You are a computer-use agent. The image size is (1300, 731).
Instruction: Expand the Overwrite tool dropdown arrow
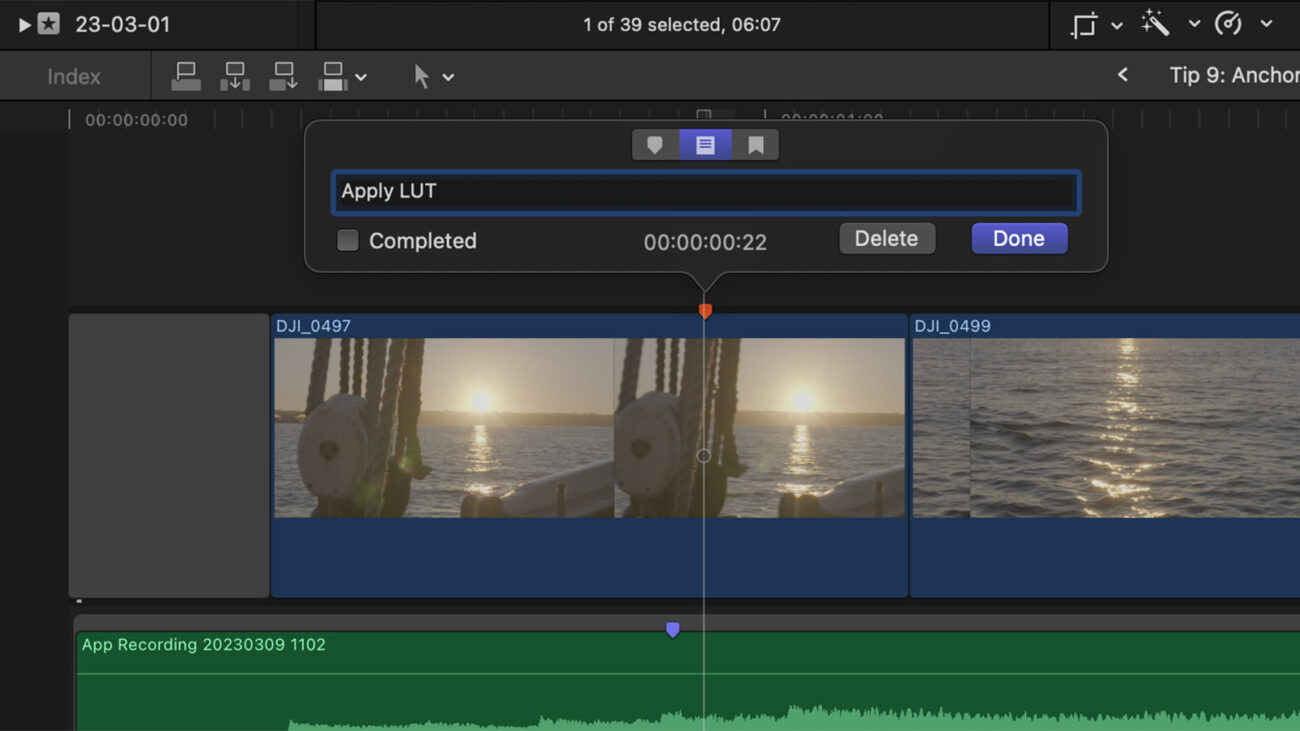(x=361, y=76)
